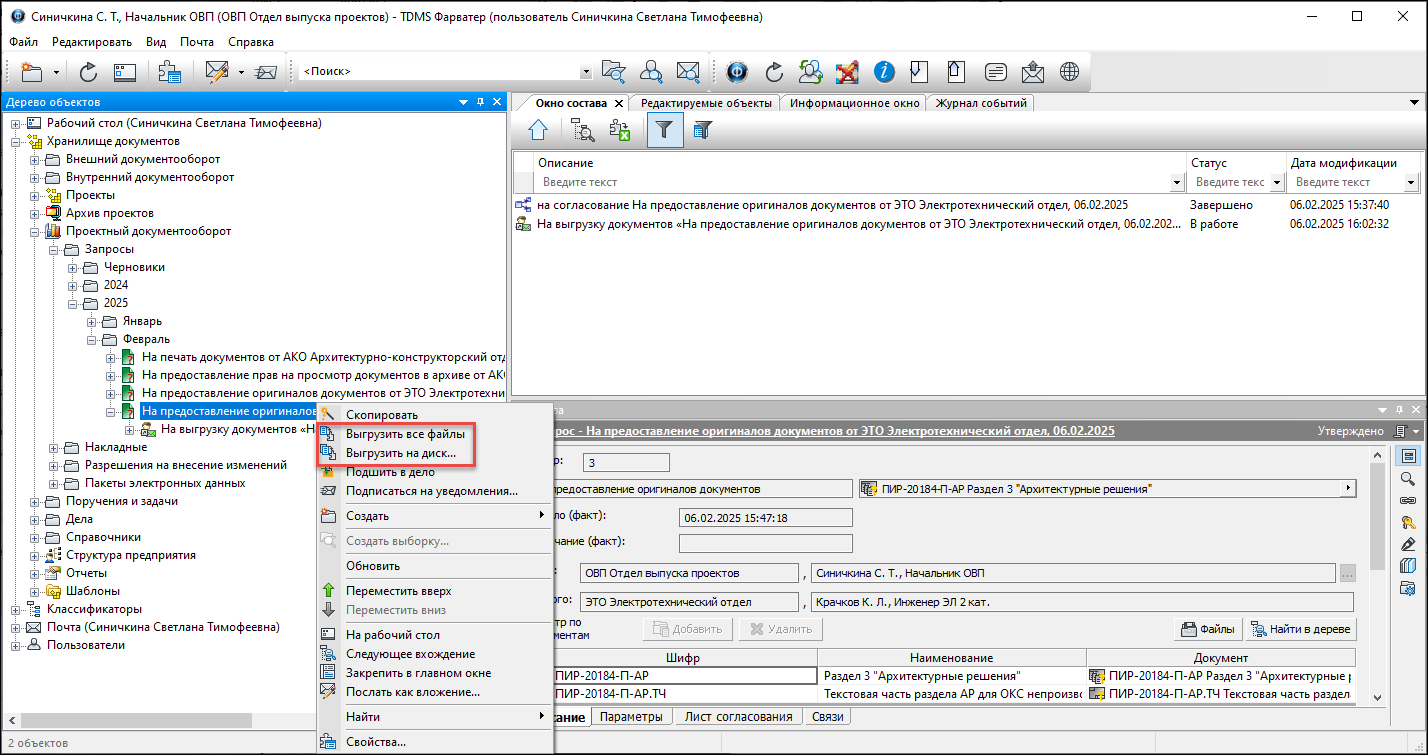The height and width of the screenshot is (755, 1428).
Task: Collapse the Февраль folder in the tree
Action: (91, 339)
